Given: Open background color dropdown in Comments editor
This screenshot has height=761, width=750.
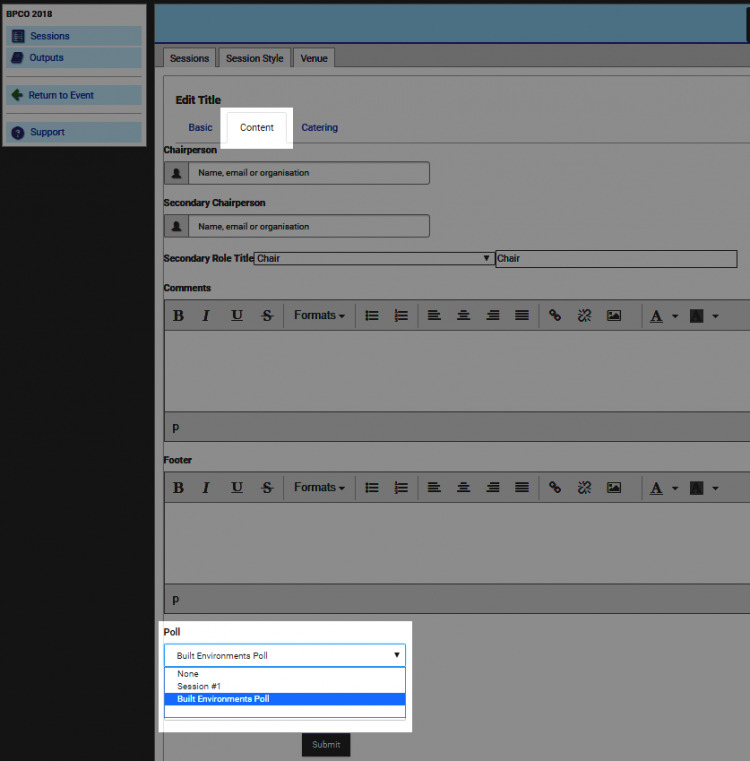Looking at the screenshot, I should [715, 316].
